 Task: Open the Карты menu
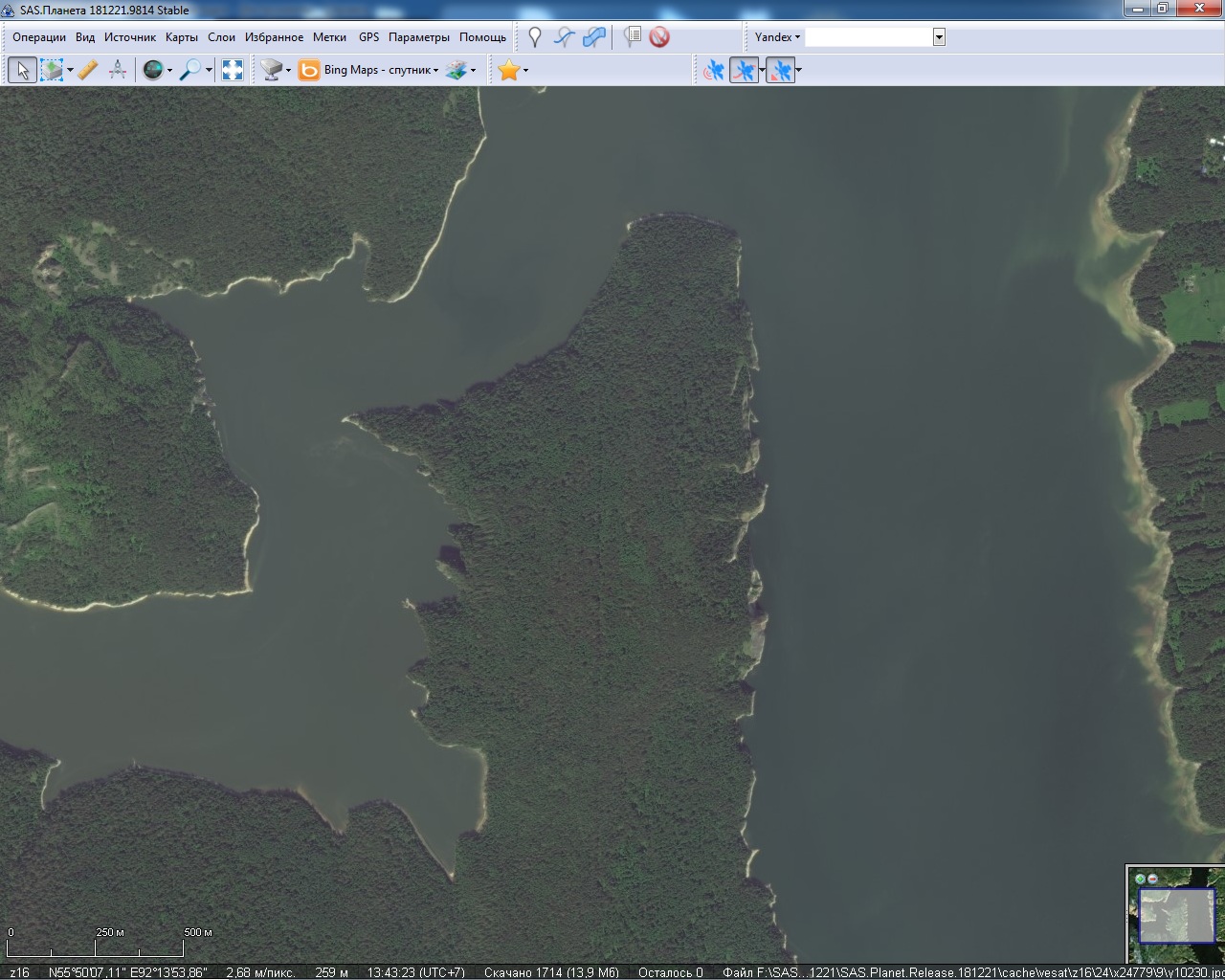[182, 37]
